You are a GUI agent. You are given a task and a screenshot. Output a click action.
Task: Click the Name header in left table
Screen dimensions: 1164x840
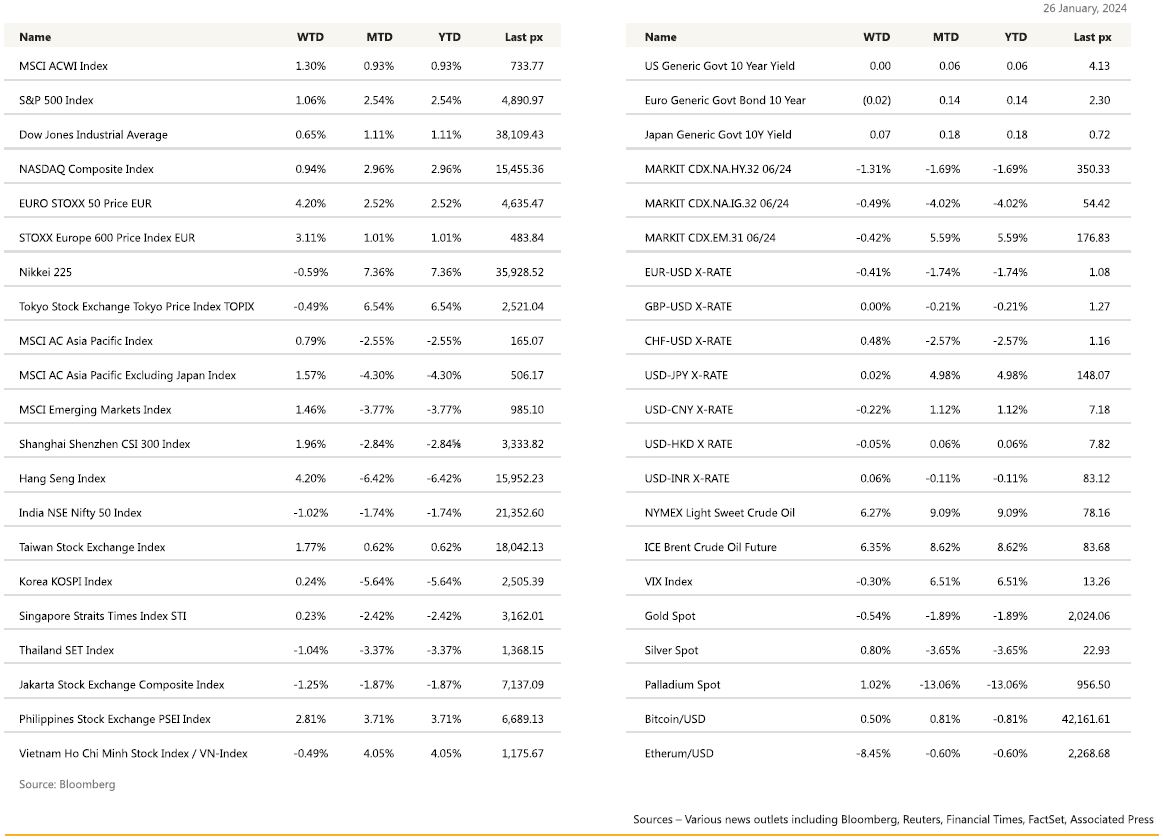tap(35, 37)
